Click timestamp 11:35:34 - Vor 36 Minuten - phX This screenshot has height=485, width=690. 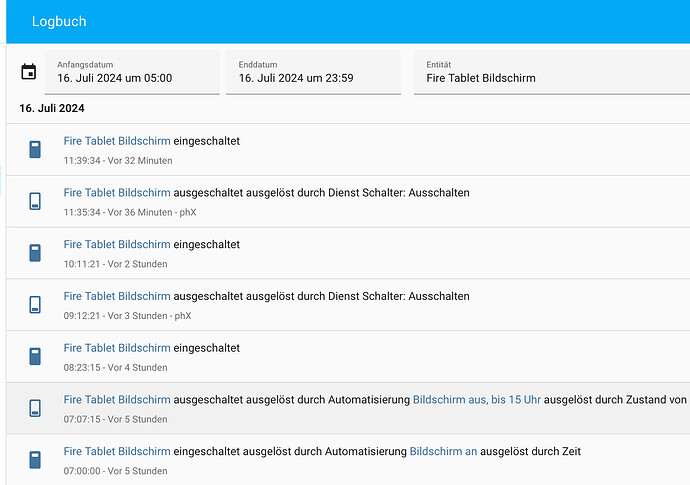(130, 212)
